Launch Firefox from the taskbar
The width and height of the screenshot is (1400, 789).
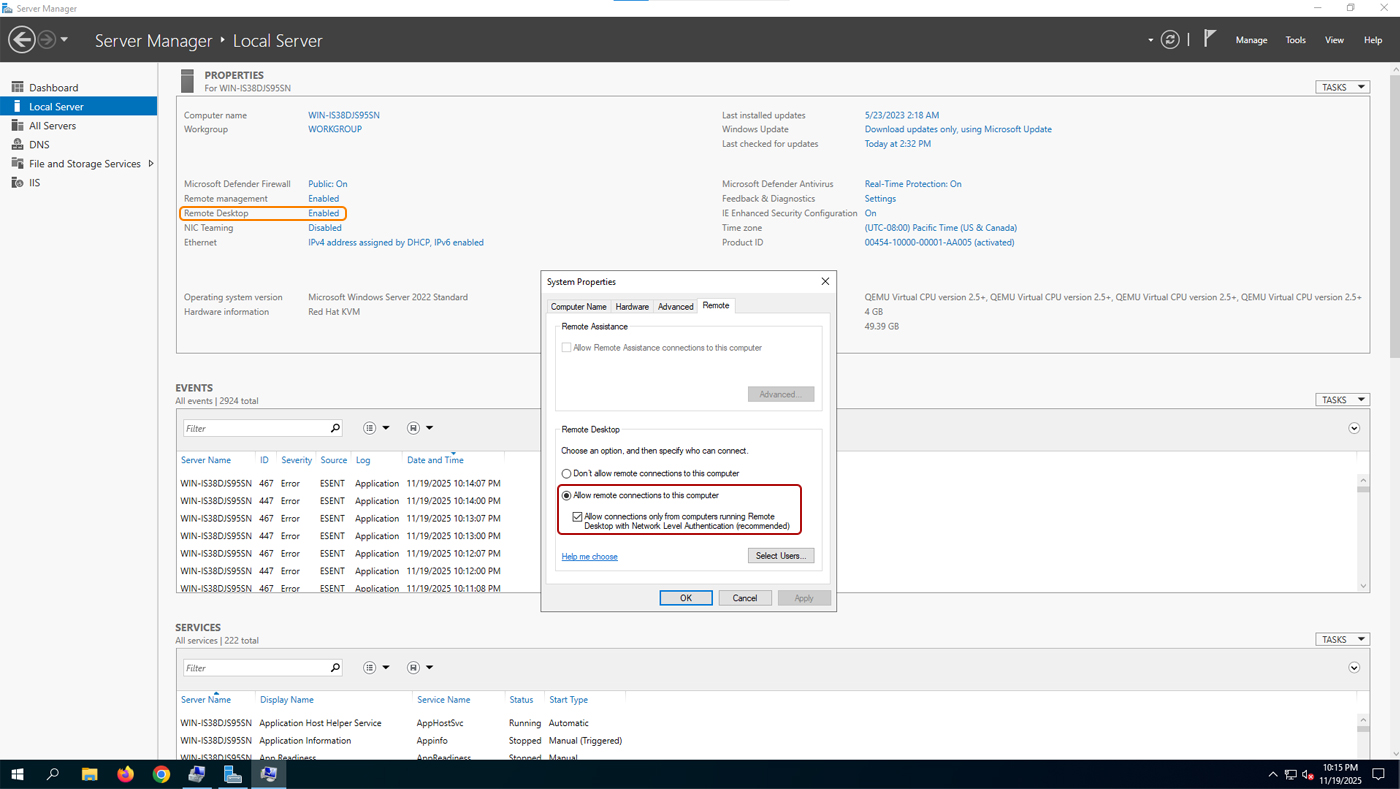click(x=125, y=773)
